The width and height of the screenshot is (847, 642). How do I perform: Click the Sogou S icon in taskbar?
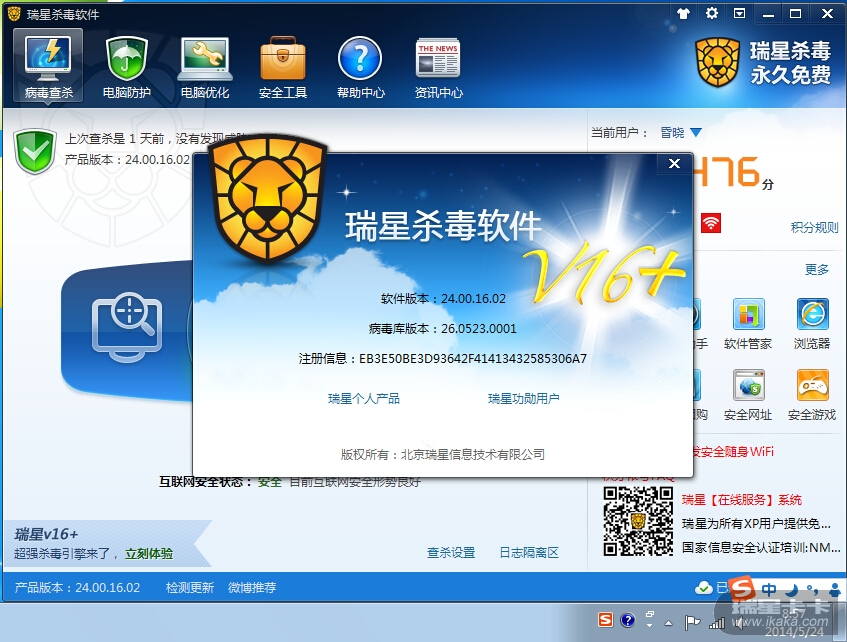click(606, 620)
